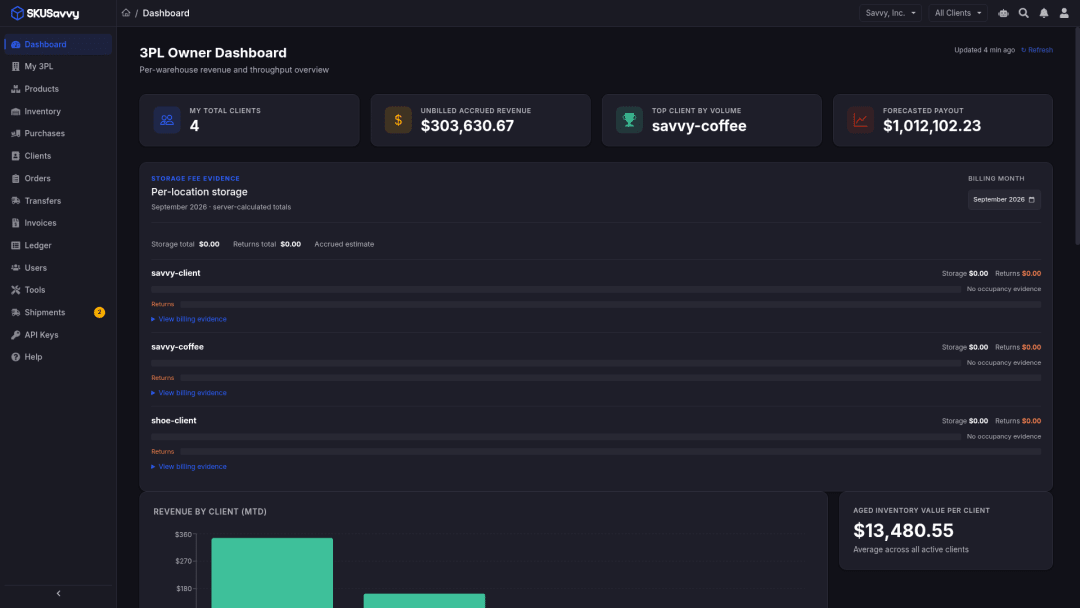Viewport: 1080px width, 608px height.
Task: Expand View billing evidence for shoe-client
Action: (x=189, y=467)
